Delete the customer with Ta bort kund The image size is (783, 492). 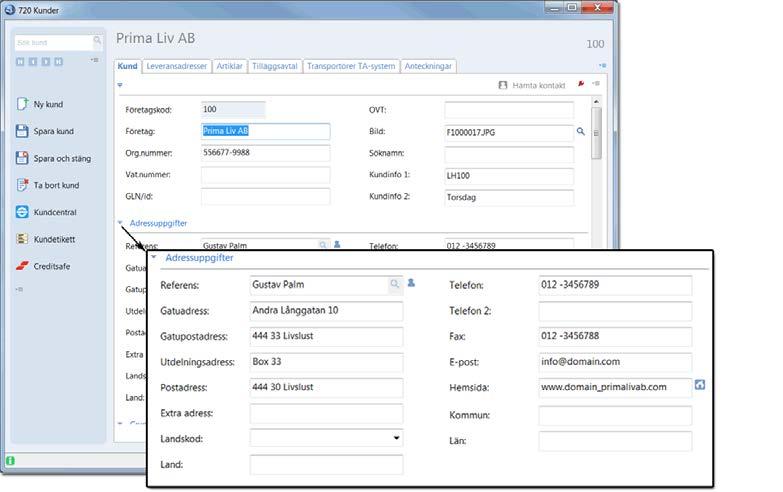coord(47,185)
